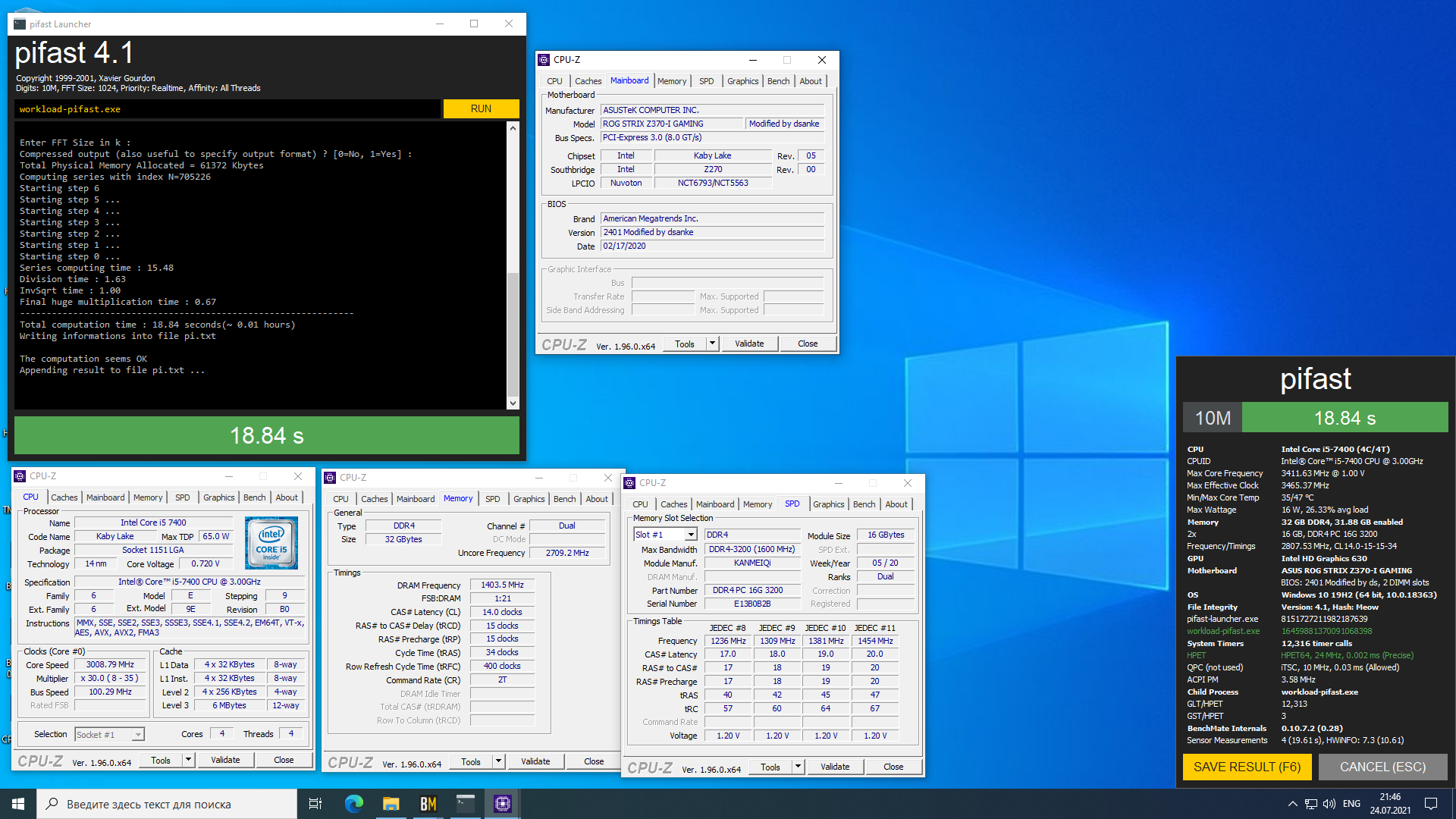Click Validate in Memory CPU-Z window

535,761
